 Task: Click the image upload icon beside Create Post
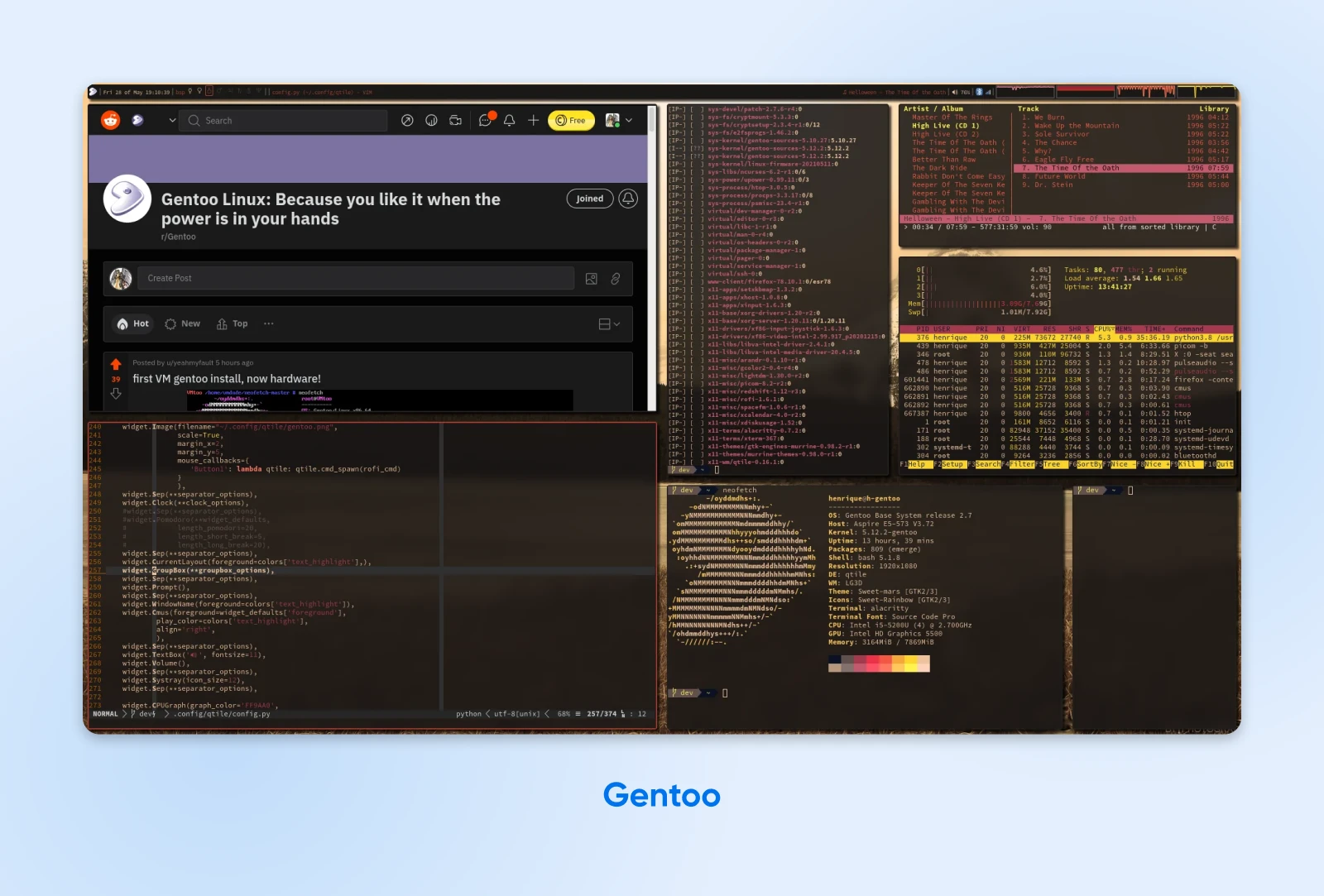point(592,279)
